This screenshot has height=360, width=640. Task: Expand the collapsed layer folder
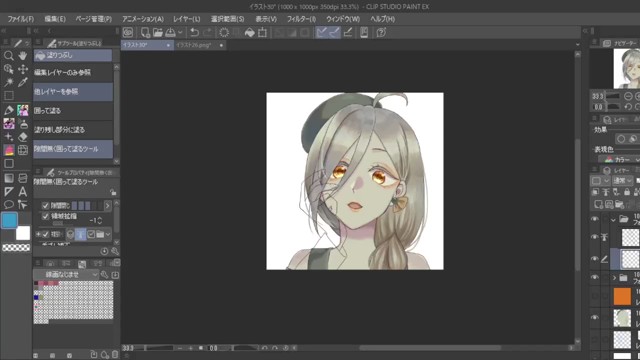(x=614, y=278)
